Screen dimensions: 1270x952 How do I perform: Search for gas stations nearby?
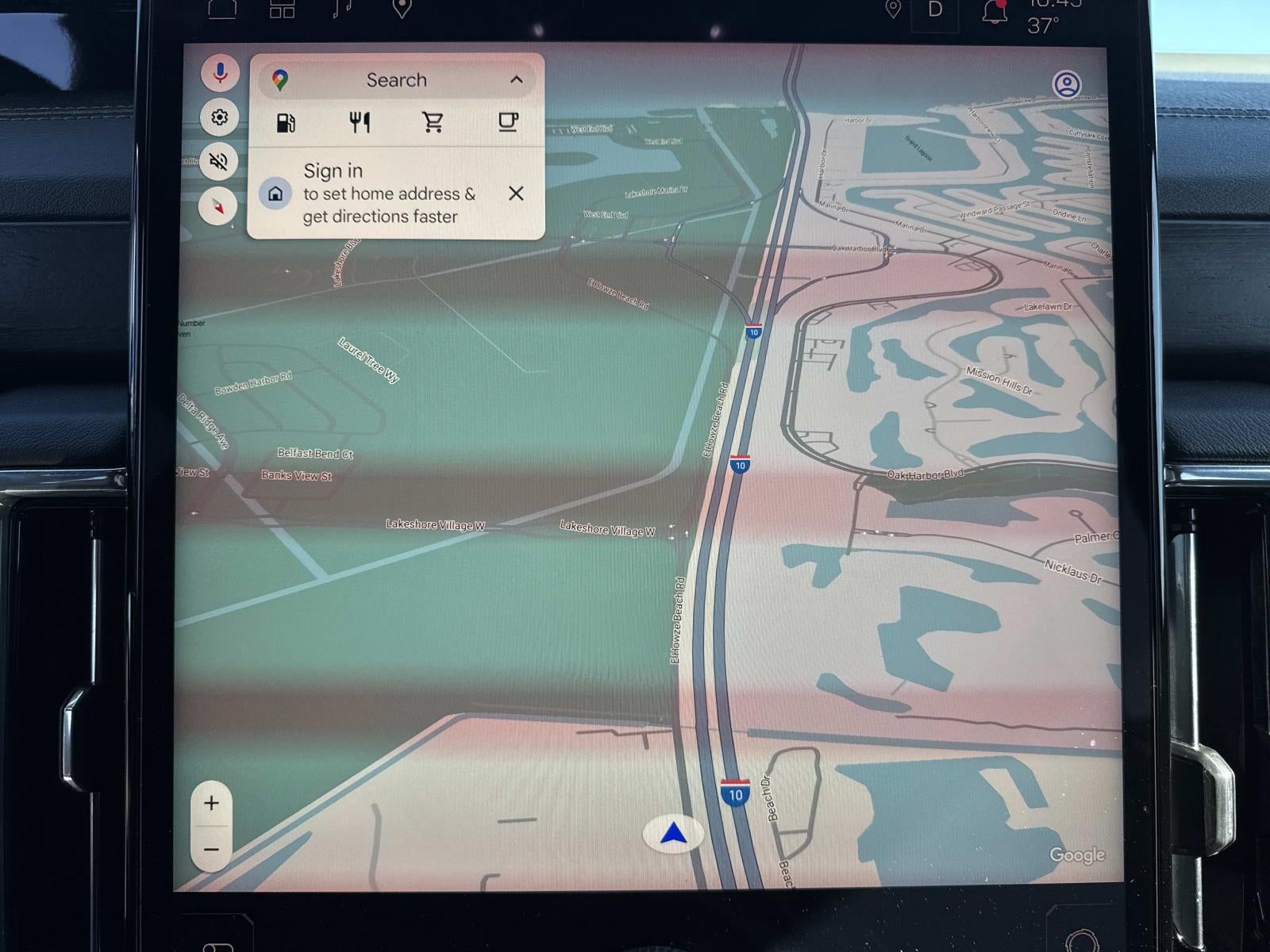click(x=286, y=122)
